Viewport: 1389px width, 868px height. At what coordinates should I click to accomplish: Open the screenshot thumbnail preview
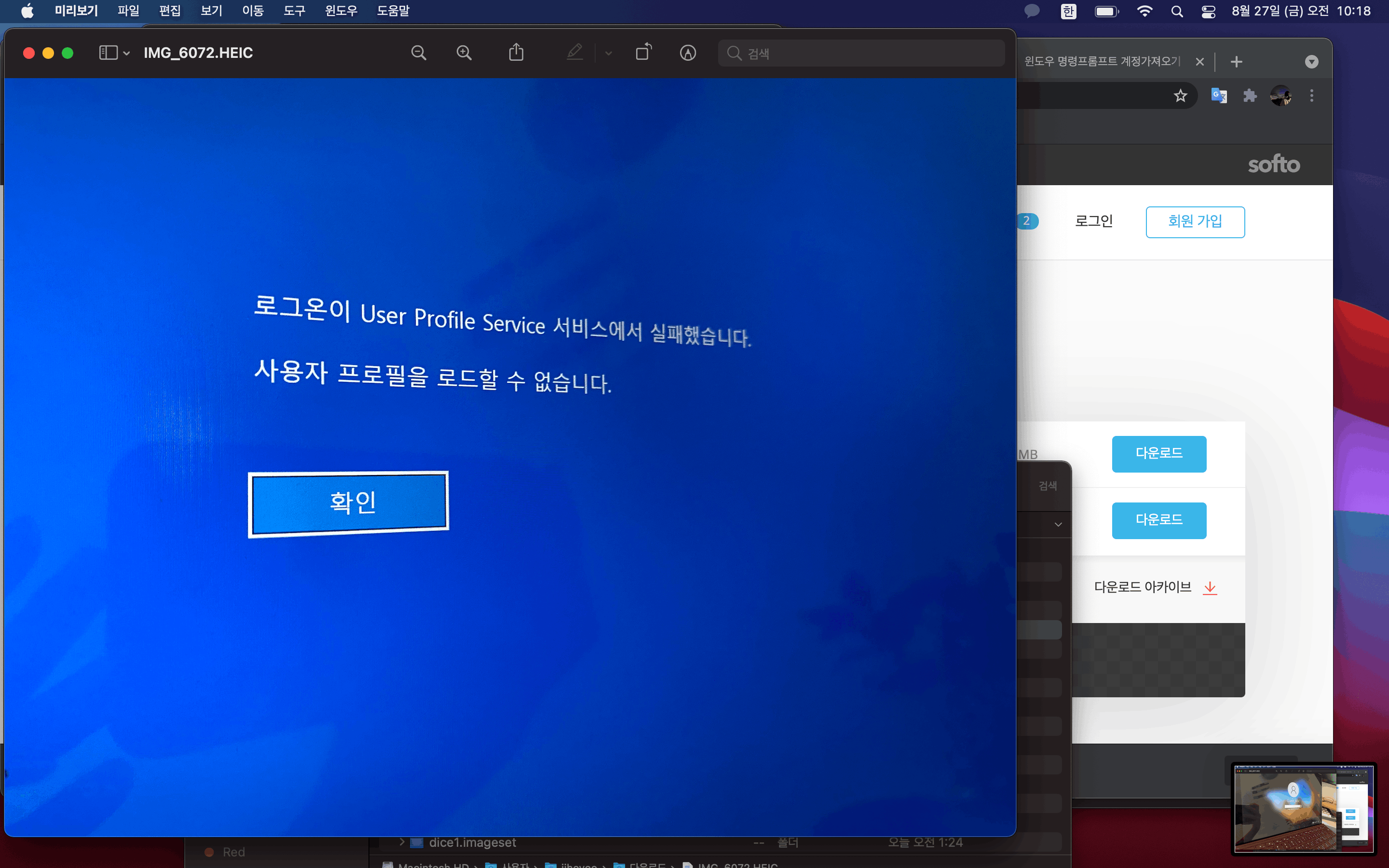[1304, 808]
